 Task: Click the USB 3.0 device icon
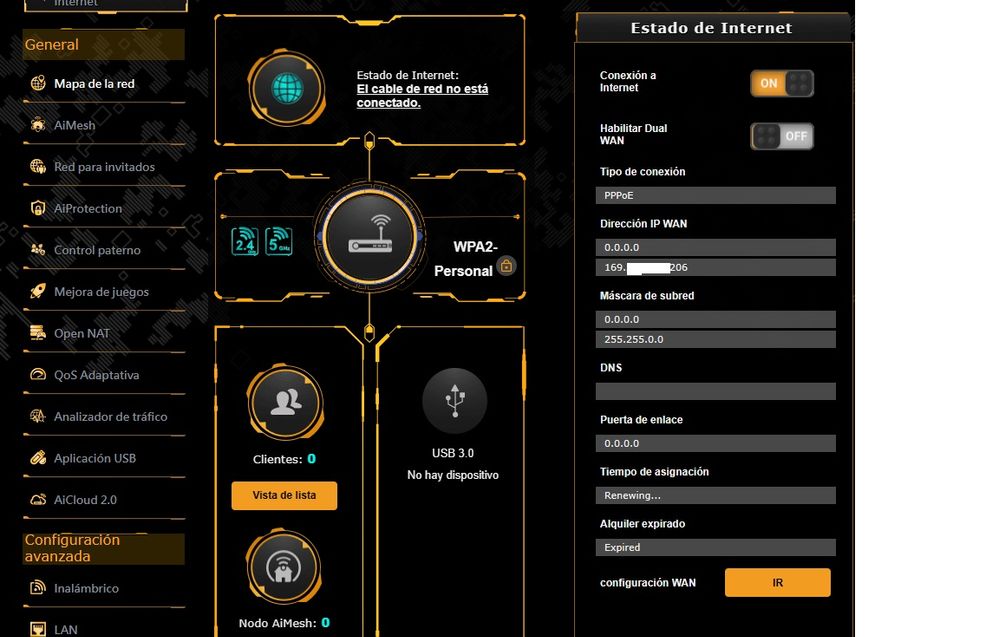pos(454,400)
